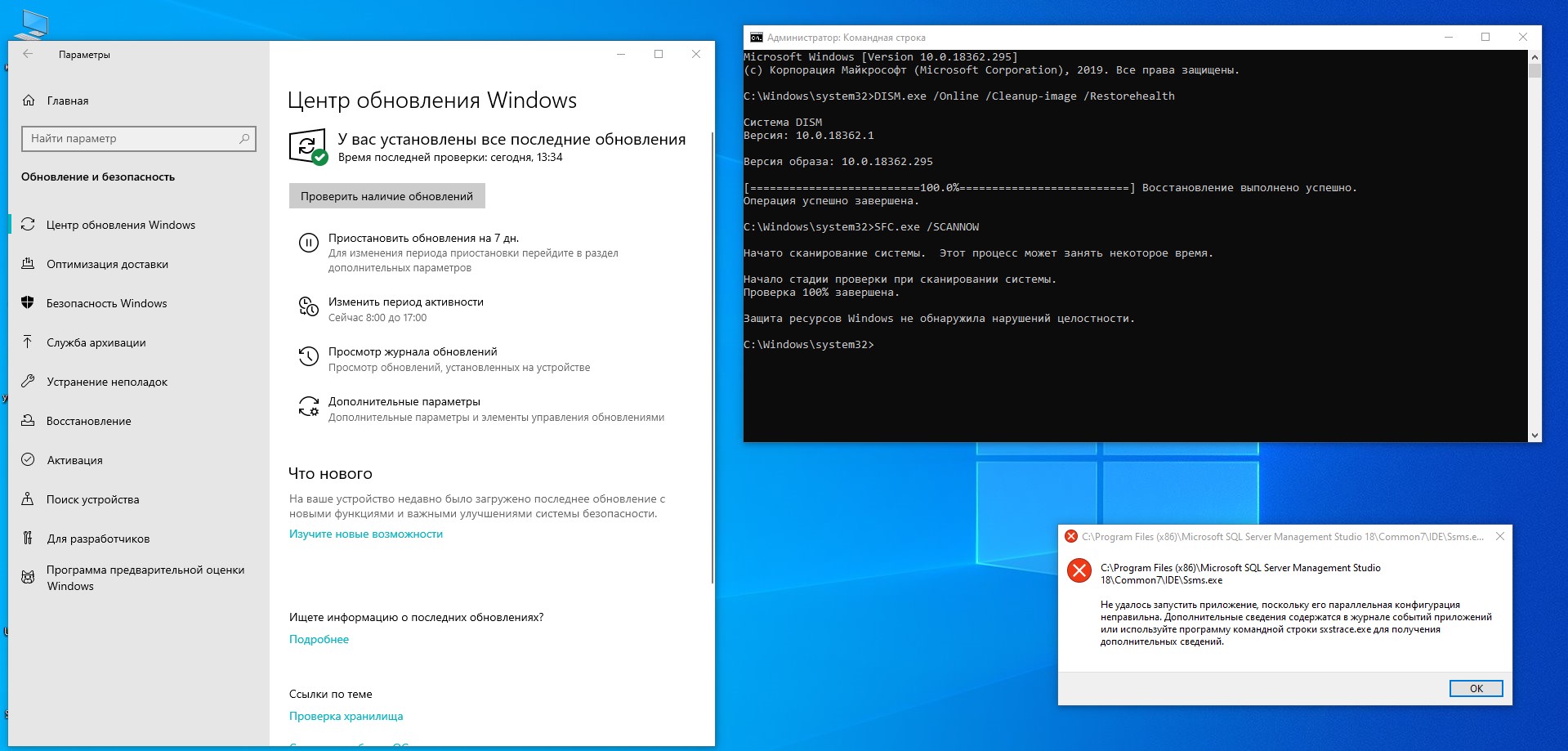1568x751 pixels.
Task: Click OK in the Ssms.exe error dialog
Action: coord(1476,688)
